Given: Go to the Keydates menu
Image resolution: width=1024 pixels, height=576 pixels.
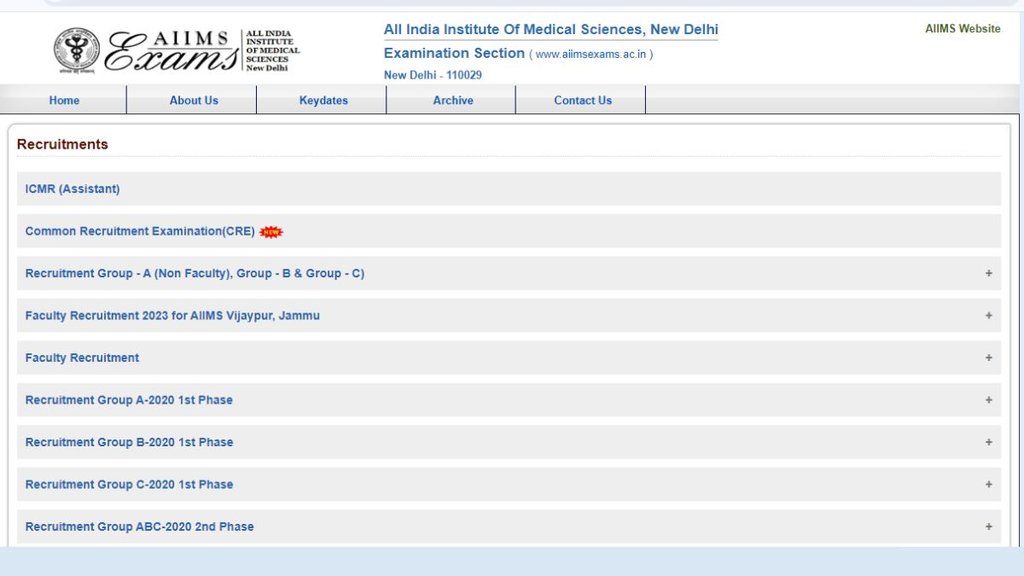Looking at the screenshot, I should [x=323, y=100].
